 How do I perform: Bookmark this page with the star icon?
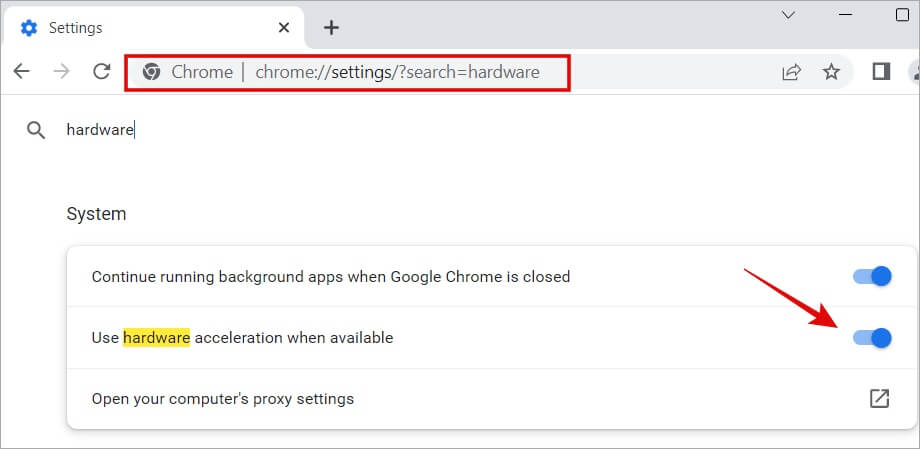point(831,72)
